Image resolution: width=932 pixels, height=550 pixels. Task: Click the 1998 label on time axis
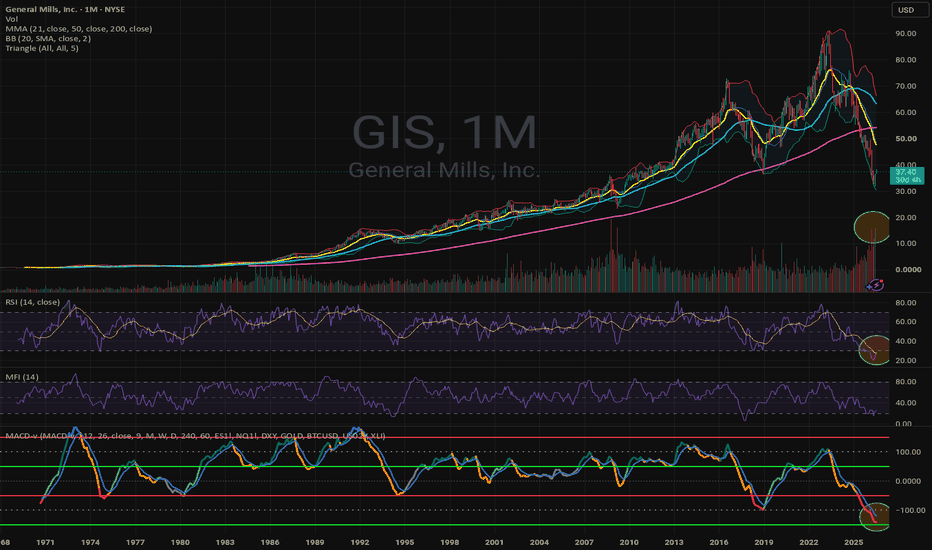click(x=449, y=542)
